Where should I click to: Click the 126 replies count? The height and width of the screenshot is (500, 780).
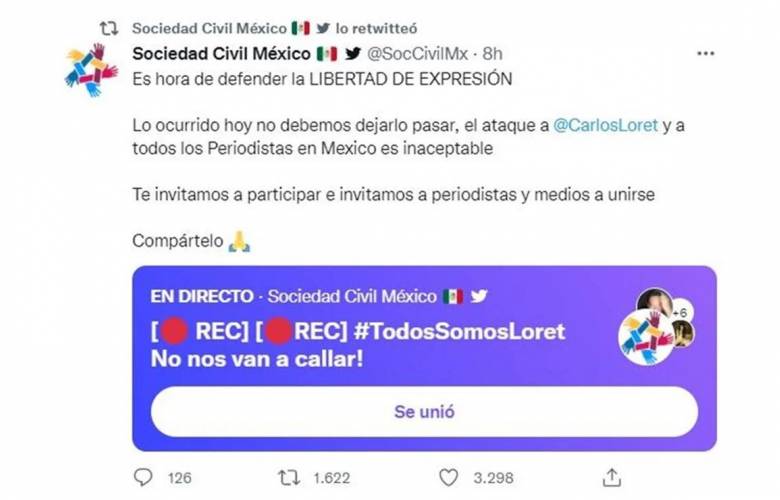tap(180, 477)
